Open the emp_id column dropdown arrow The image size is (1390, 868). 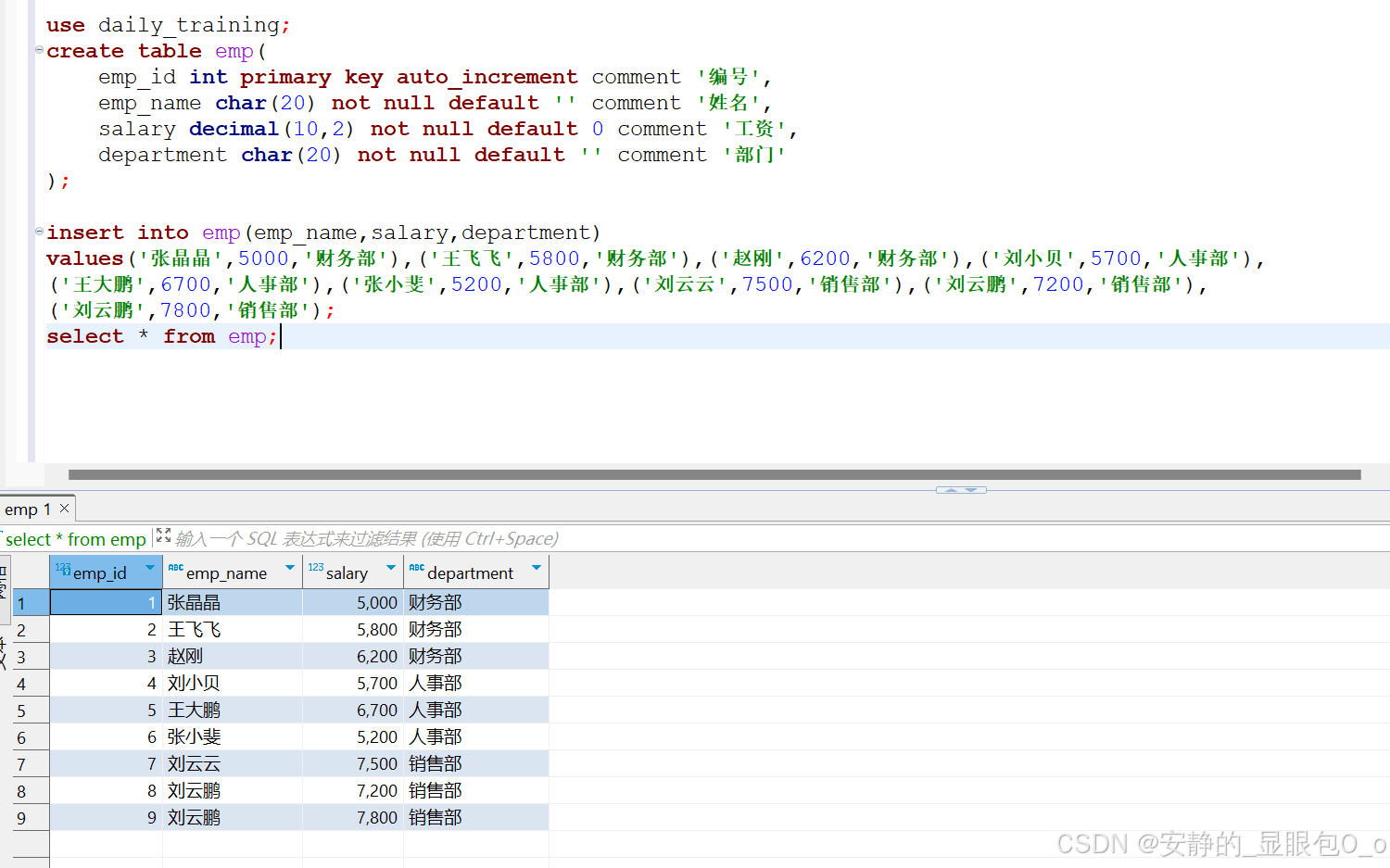coord(150,568)
